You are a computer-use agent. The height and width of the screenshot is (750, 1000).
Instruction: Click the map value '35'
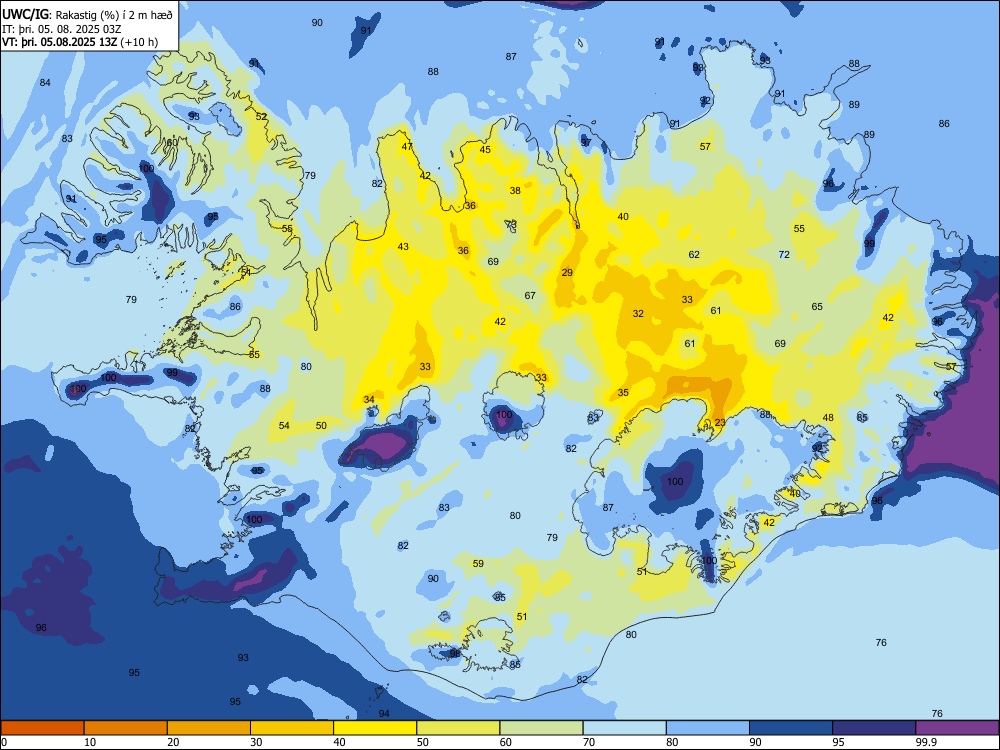pyautogui.click(x=623, y=392)
